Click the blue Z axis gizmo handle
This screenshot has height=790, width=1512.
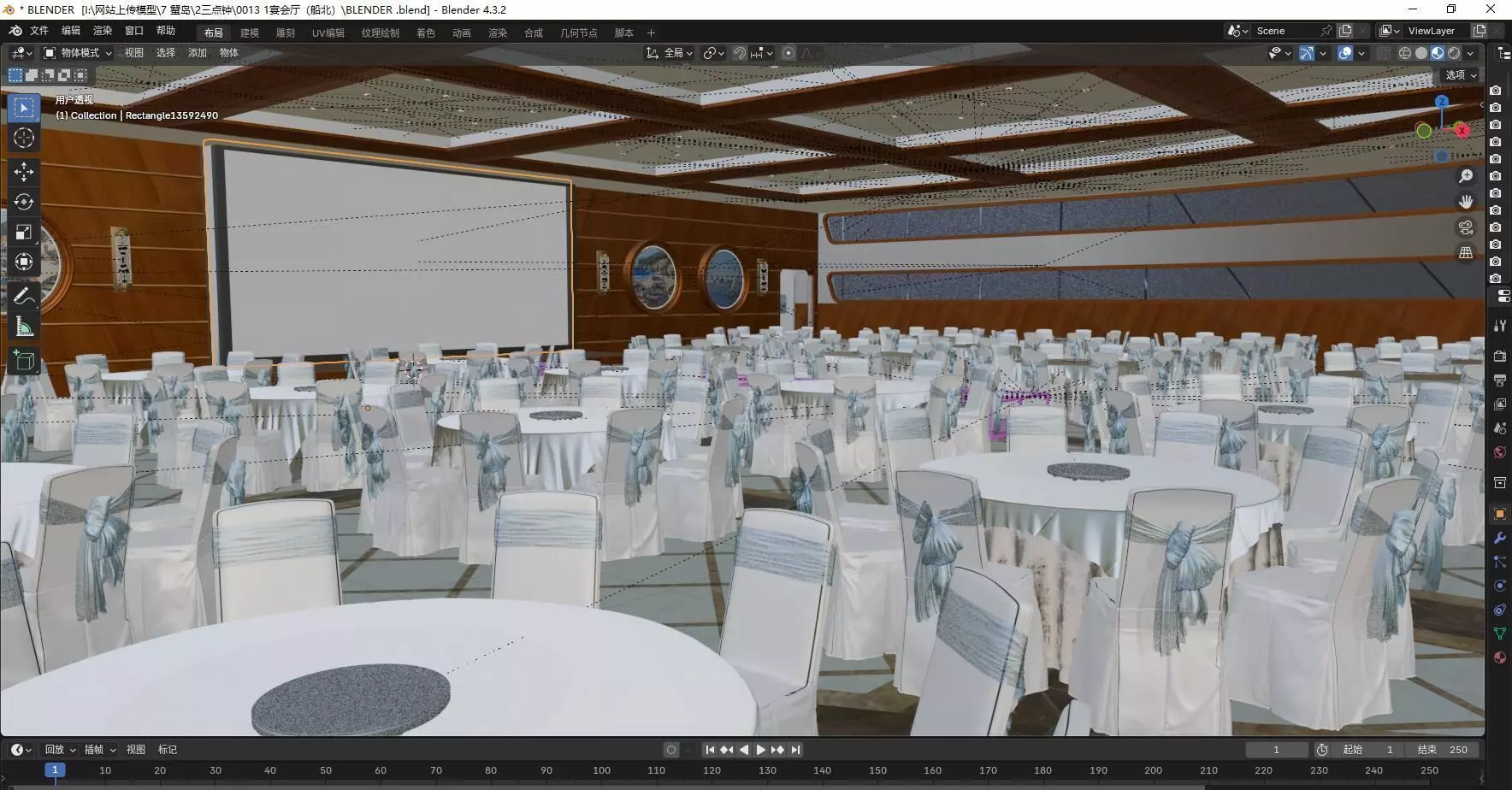[x=1442, y=102]
